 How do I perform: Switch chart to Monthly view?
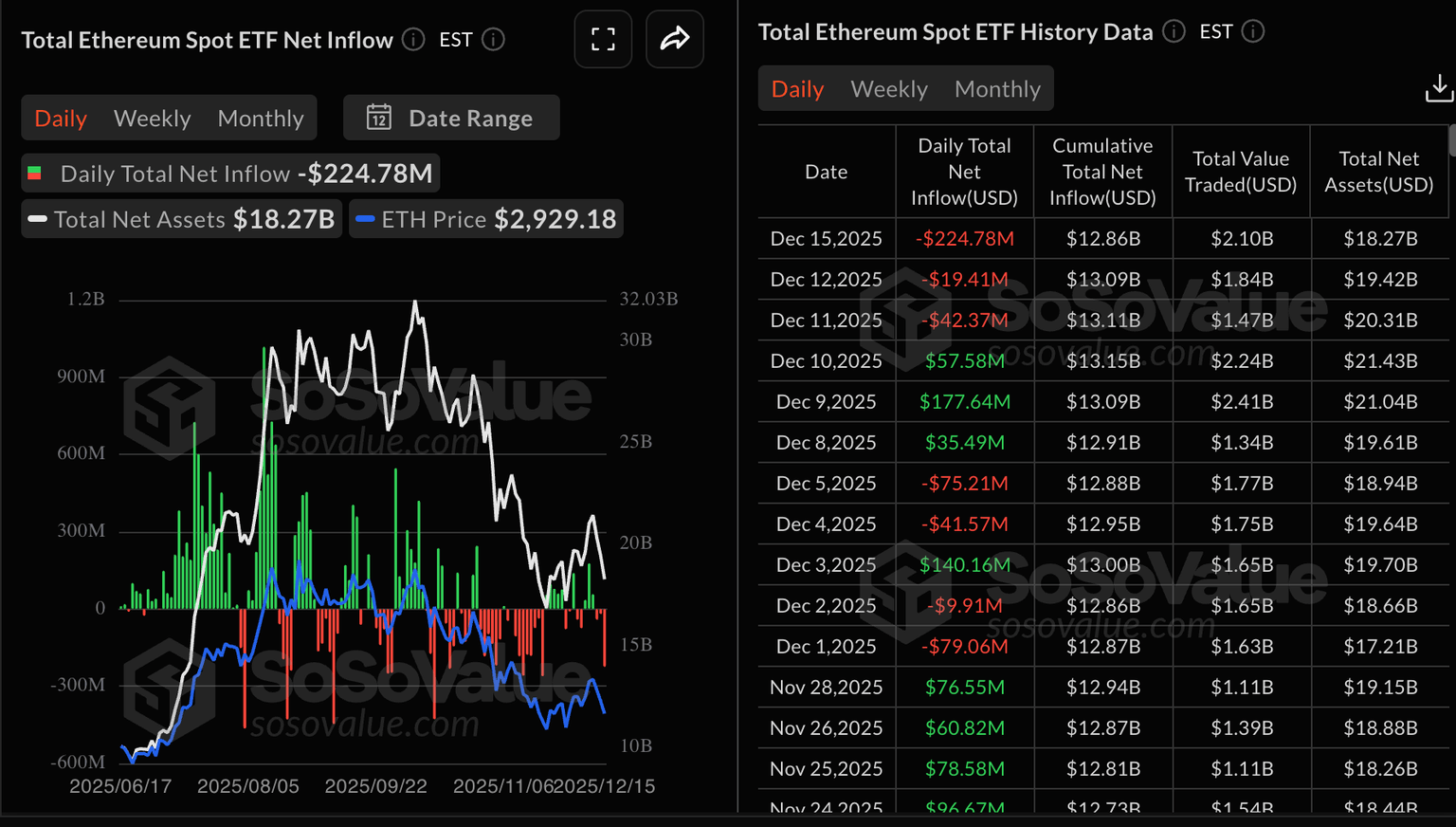pyautogui.click(x=261, y=119)
